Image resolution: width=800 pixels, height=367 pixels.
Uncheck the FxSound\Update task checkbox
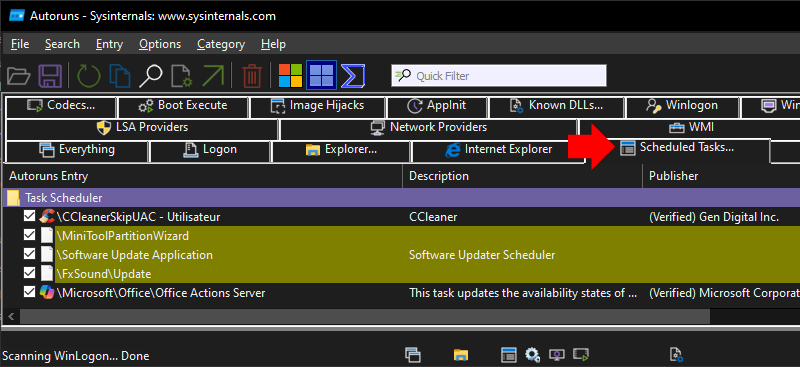(30, 274)
